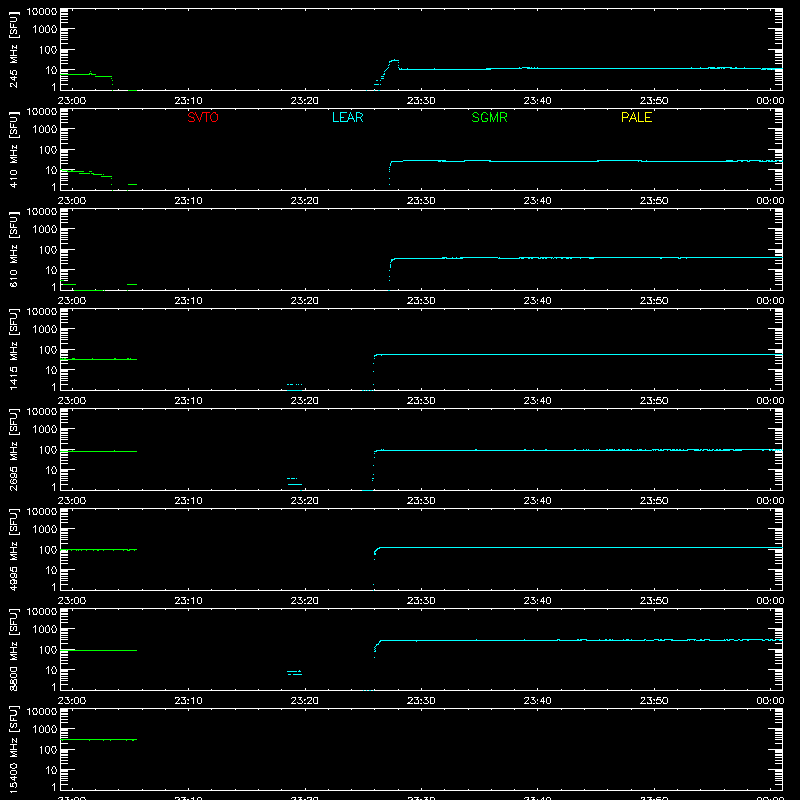Click 23:00 time label under 245 MHz plot
The height and width of the screenshot is (800, 800).
pyautogui.click(x=72, y=101)
